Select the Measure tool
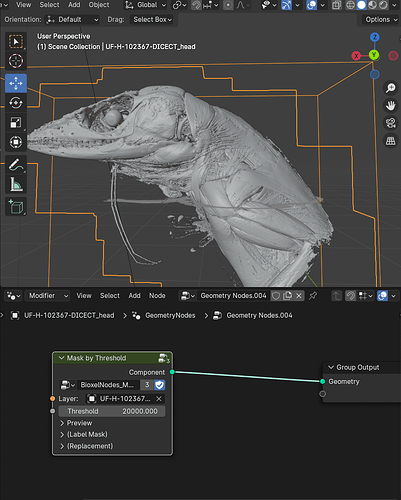This screenshot has width=401, height=500. [x=16, y=184]
